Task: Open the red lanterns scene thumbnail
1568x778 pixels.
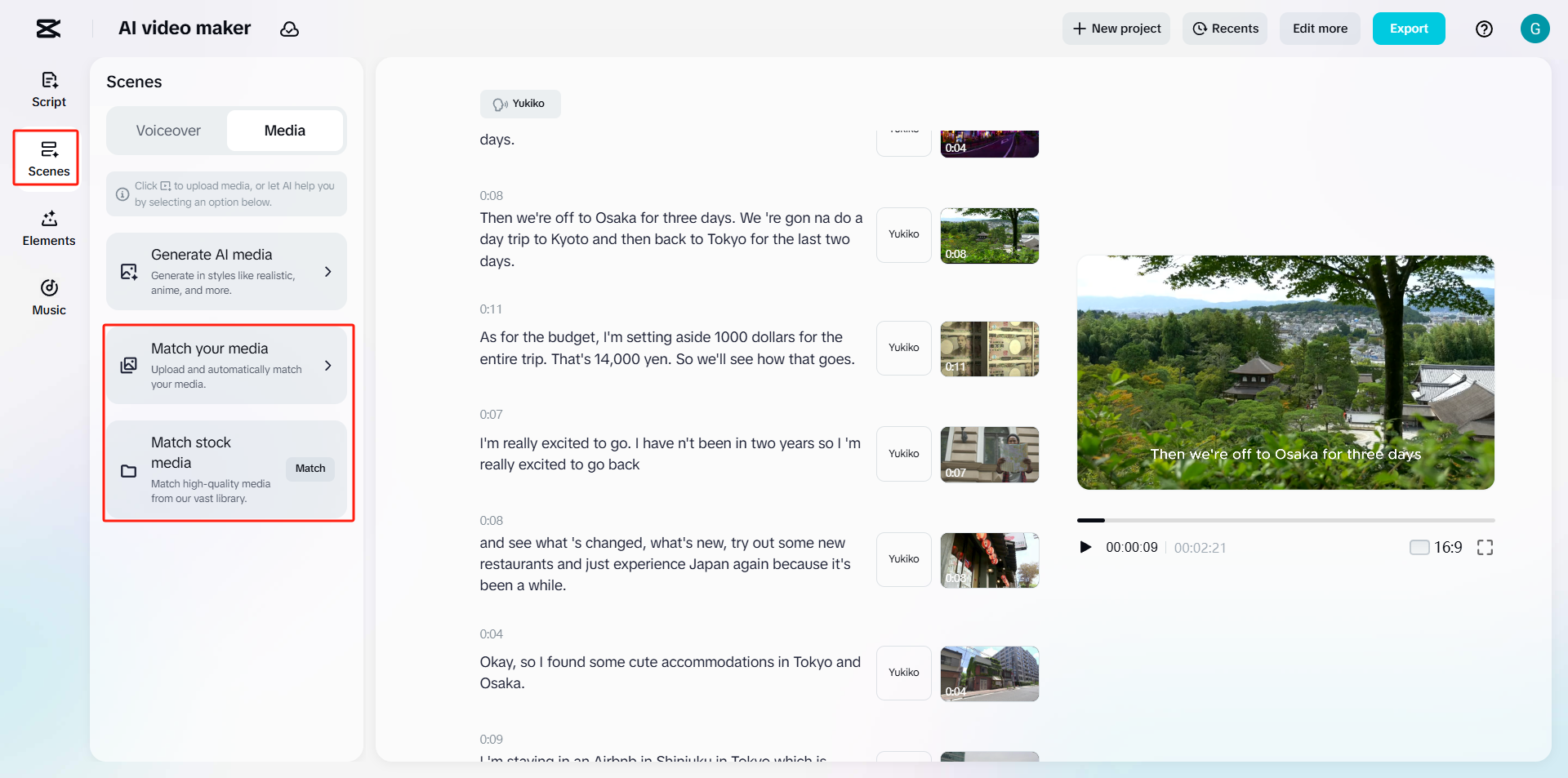Action: click(x=990, y=560)
